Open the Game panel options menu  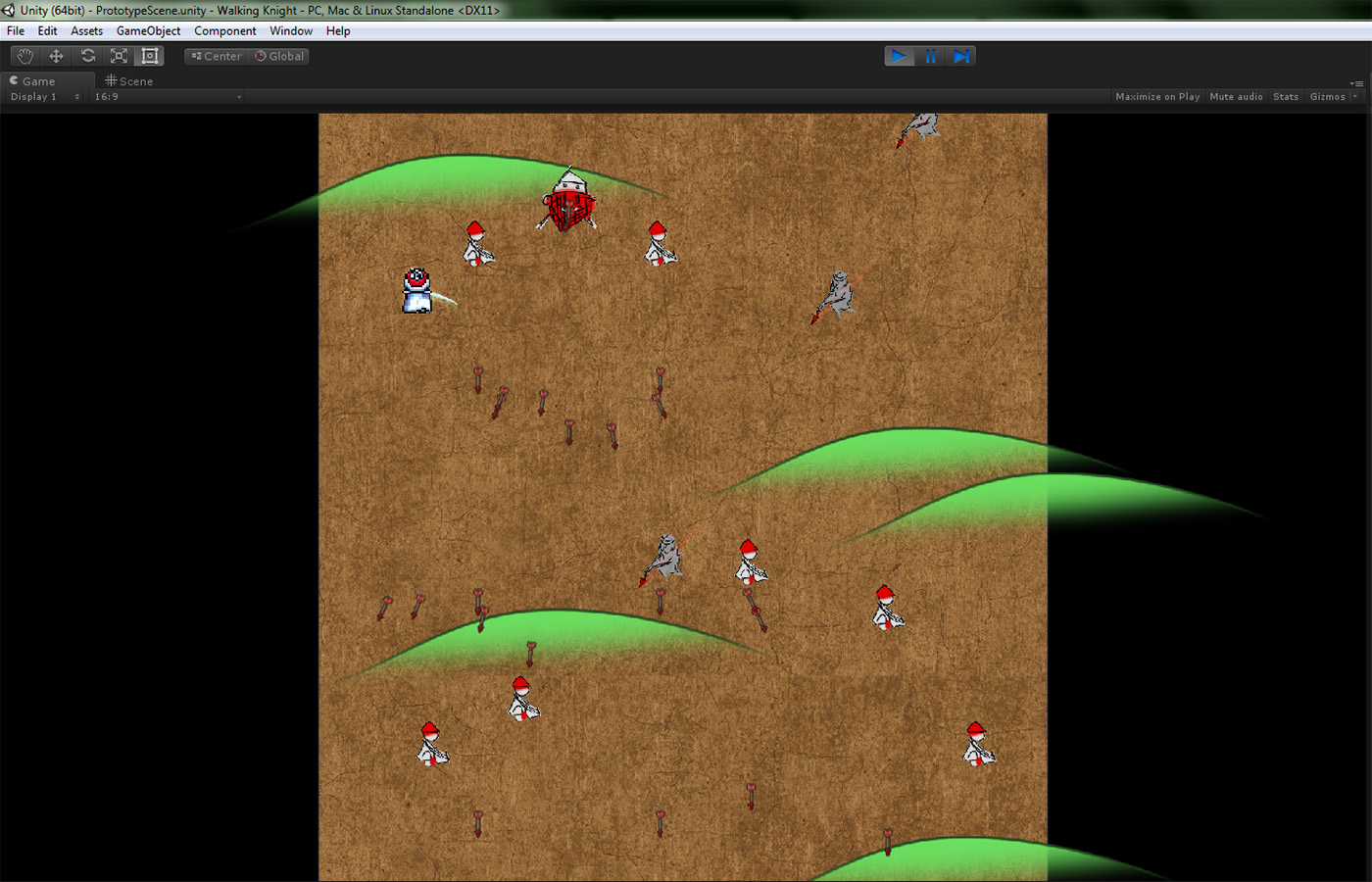1356,83
